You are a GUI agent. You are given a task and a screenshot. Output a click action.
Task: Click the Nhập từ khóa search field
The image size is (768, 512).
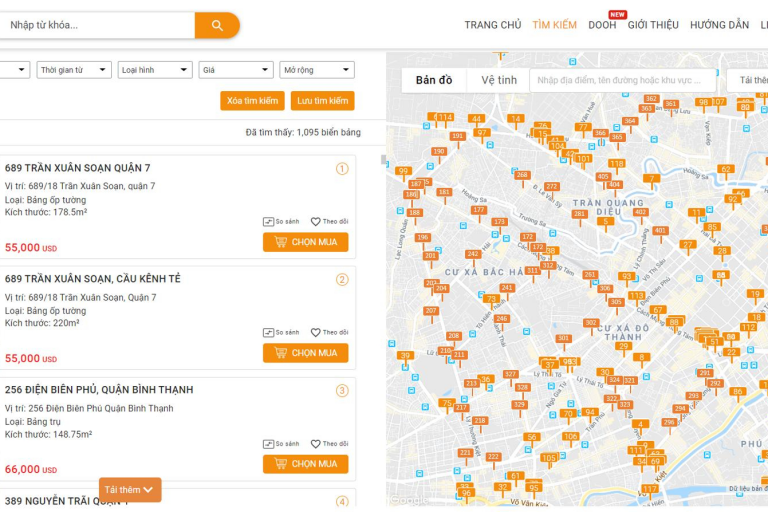(97, 25)
